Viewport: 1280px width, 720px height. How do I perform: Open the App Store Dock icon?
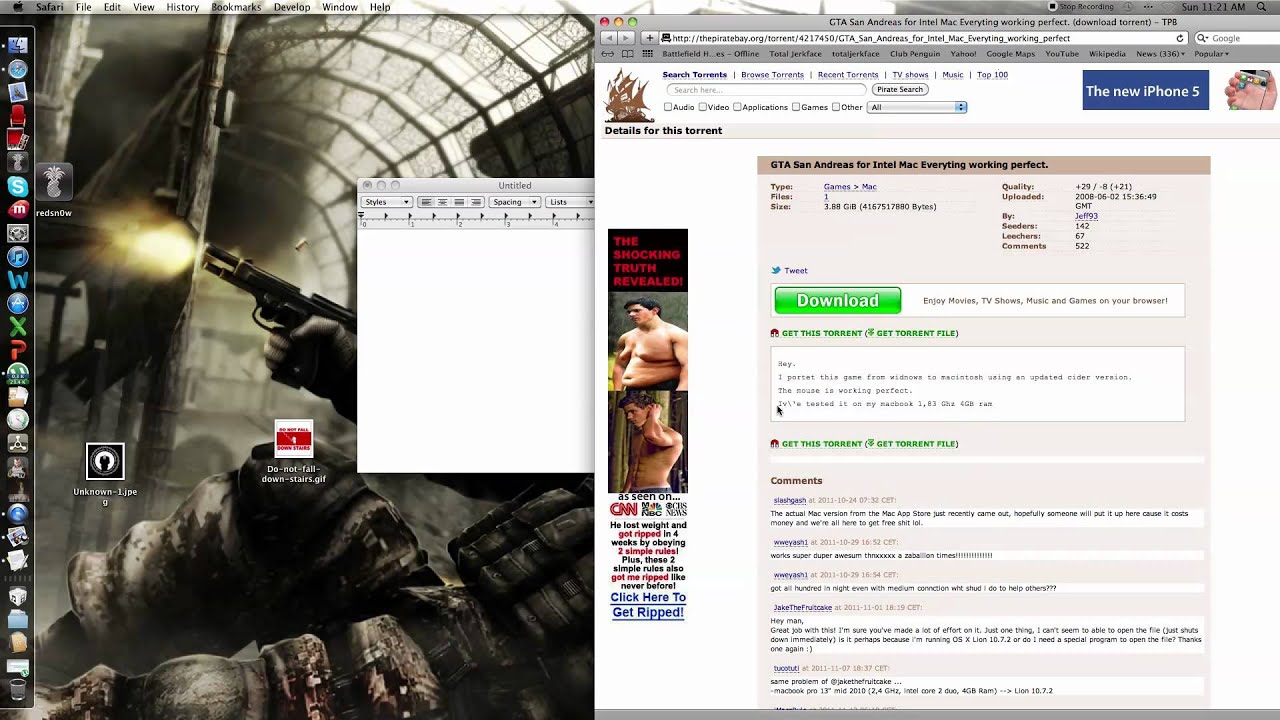(x=17, y=304)
